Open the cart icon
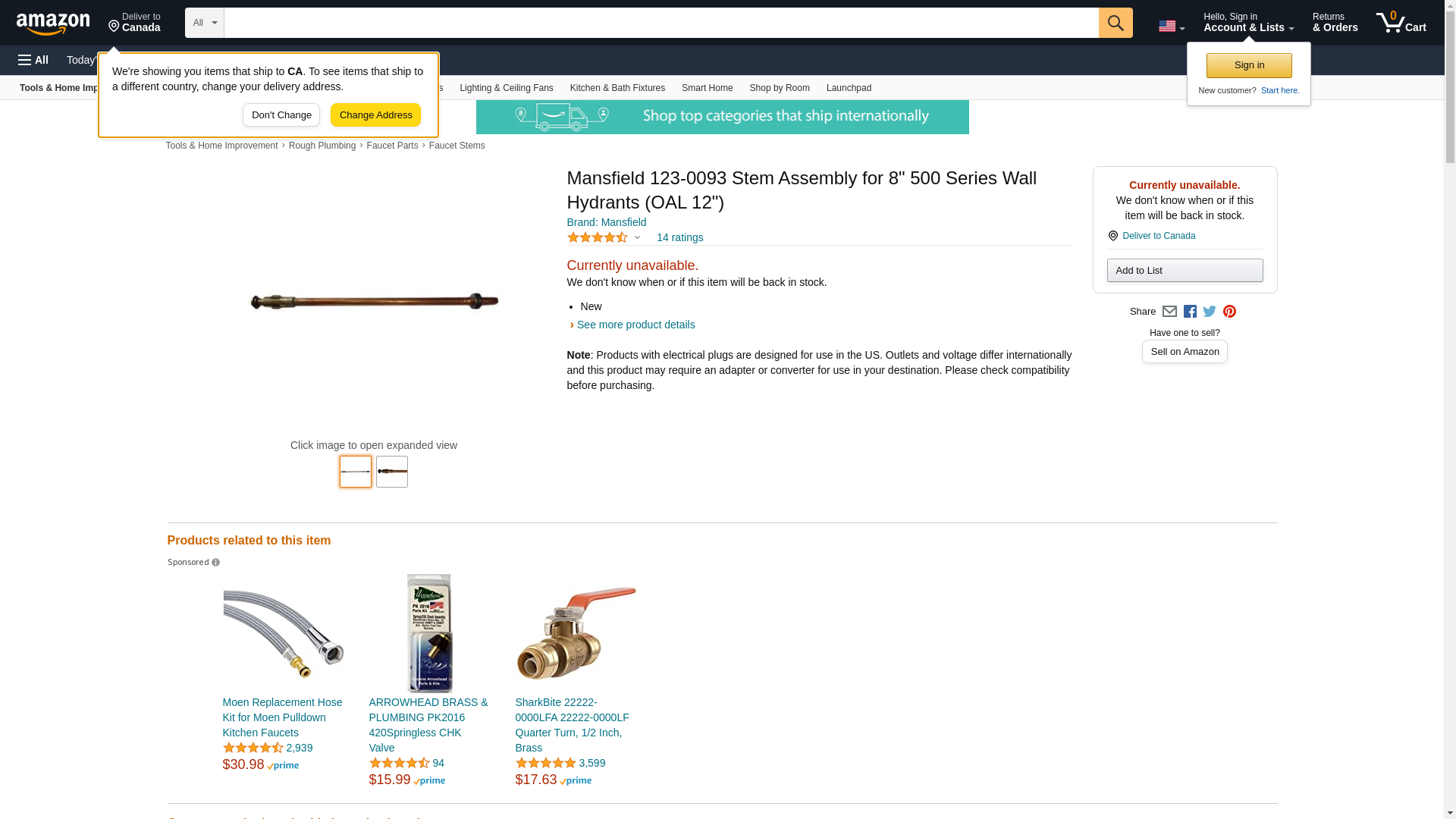 click(x=1401, y=23)
